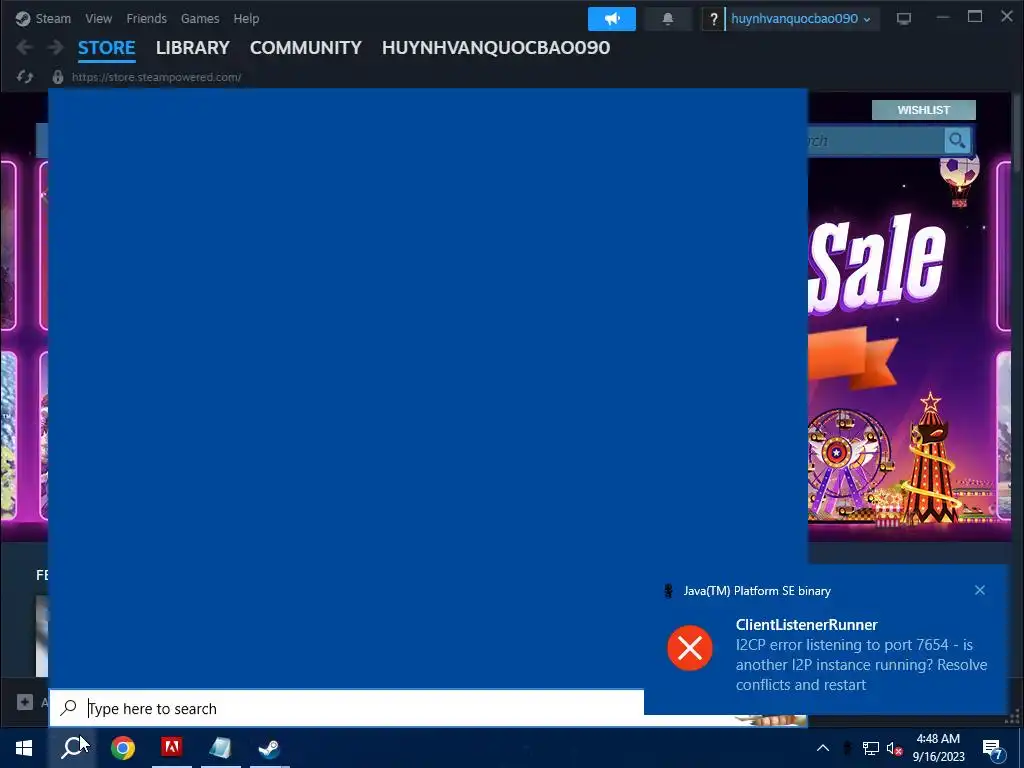
Task: Open the HUYNHVANQUOCBAO090 profile tab
Action: (x=496, y=48)
